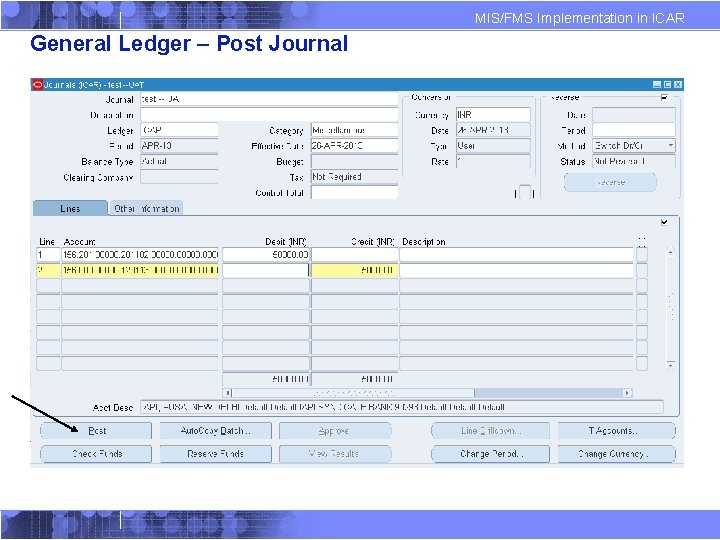Select highlighted line 2 account cell
Screen dimensions: 720x540
tap(140, 270)
